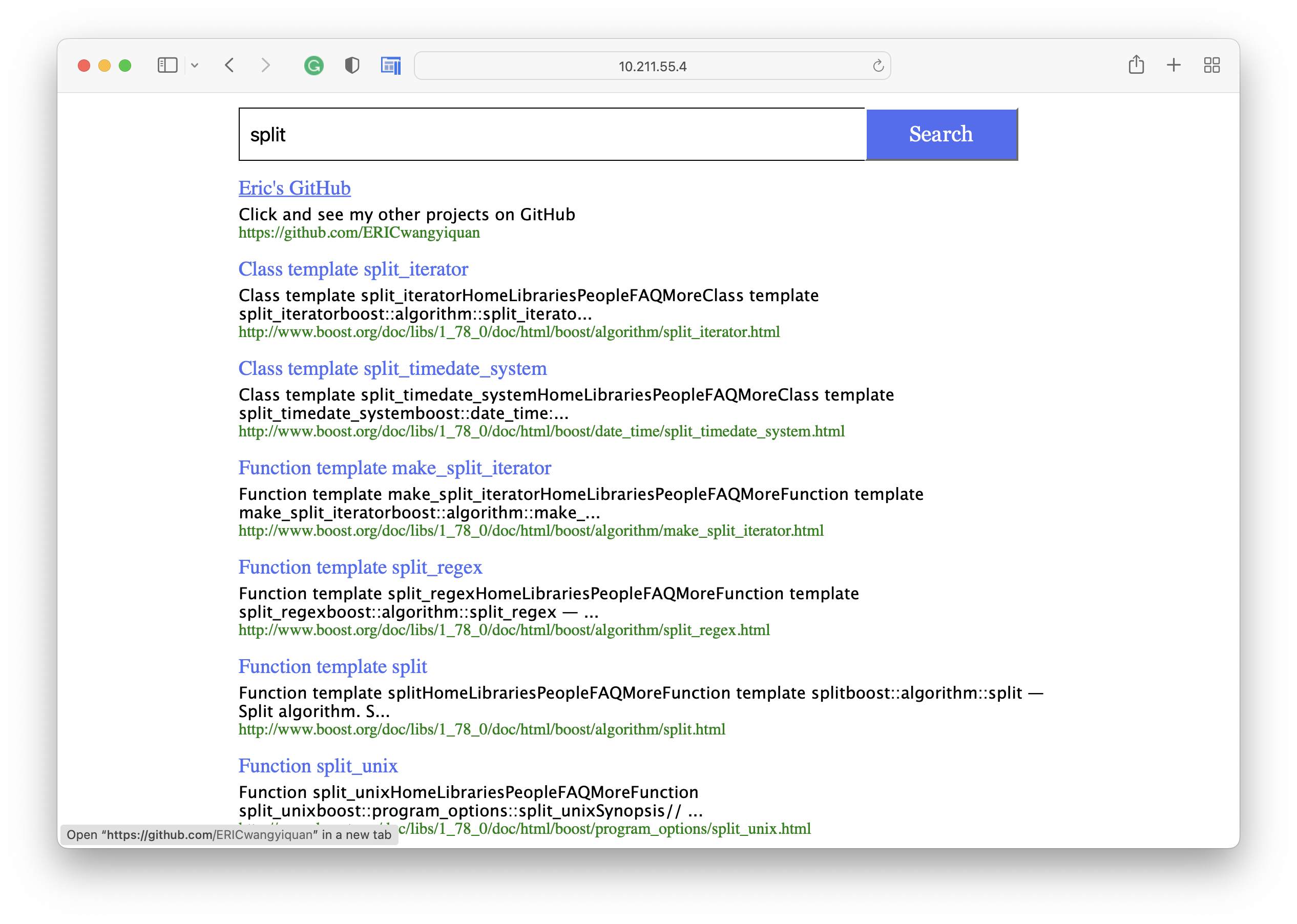Reload the page with the refresh icon

tap(878, 66)
